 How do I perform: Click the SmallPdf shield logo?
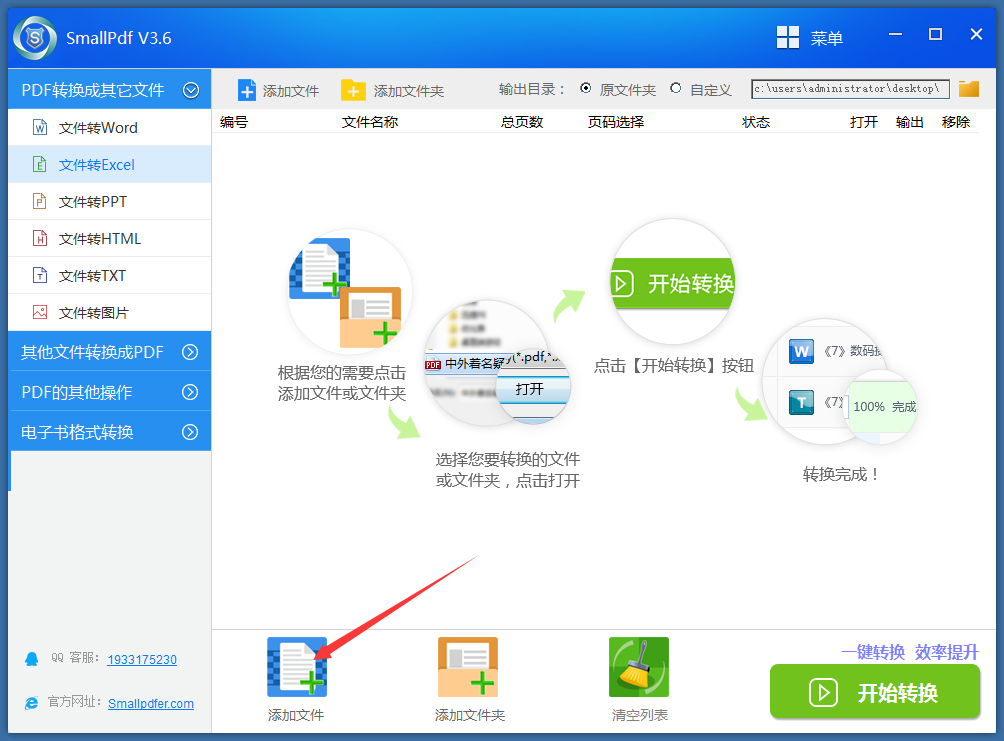pos(35,38)
